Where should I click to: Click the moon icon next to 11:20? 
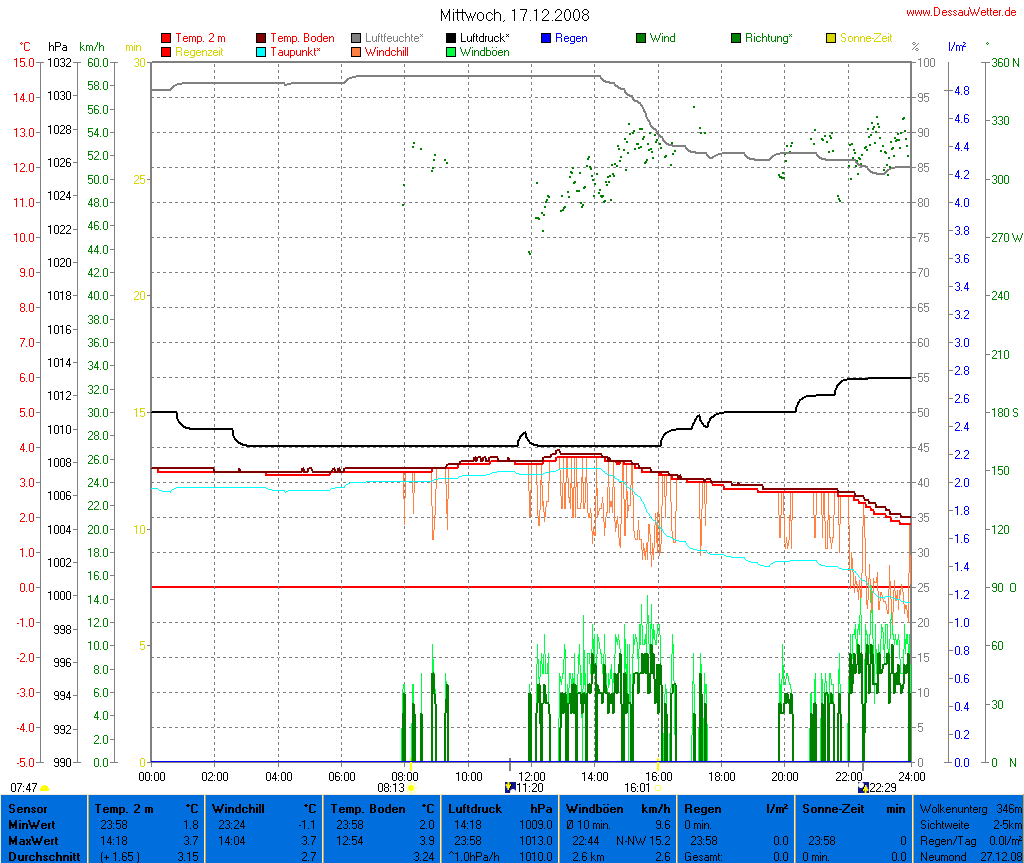point(509,787)
